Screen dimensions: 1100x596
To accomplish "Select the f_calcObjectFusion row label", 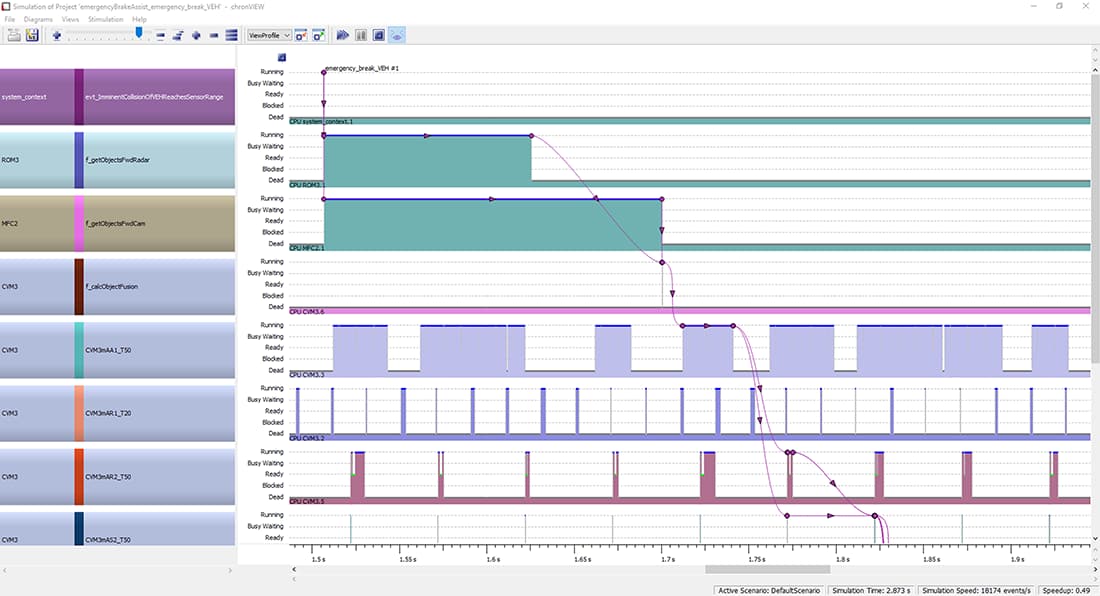I will [112, 287].
